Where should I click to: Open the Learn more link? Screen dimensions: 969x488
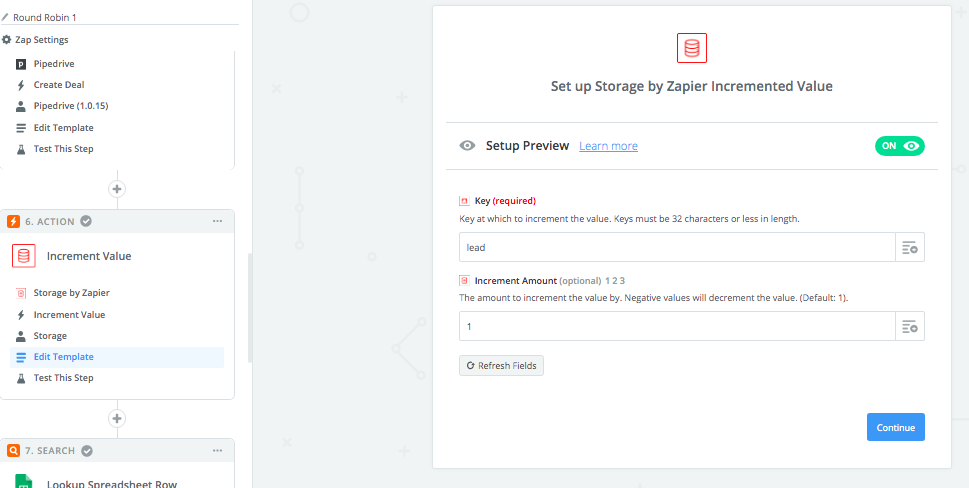point(608,146)
